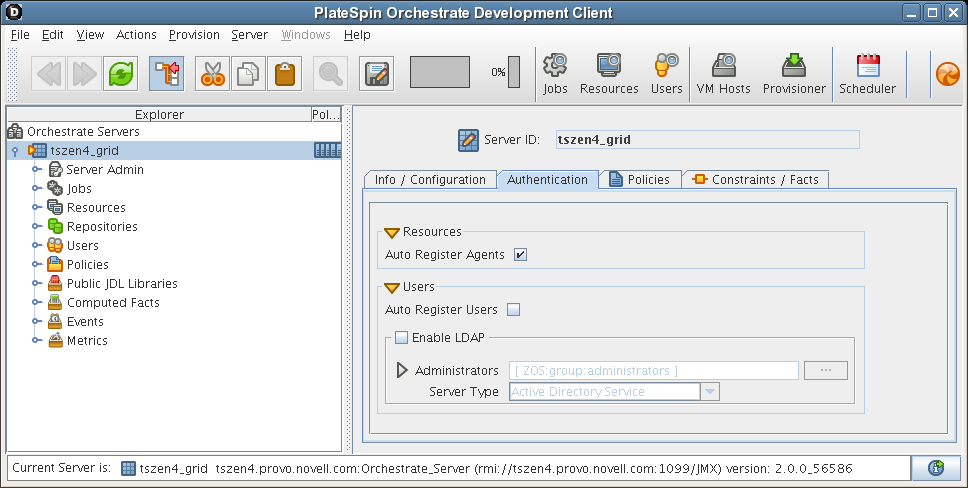Expand the Public JDL Libraries node
This screenshot has height=488, width=968.
37,284
